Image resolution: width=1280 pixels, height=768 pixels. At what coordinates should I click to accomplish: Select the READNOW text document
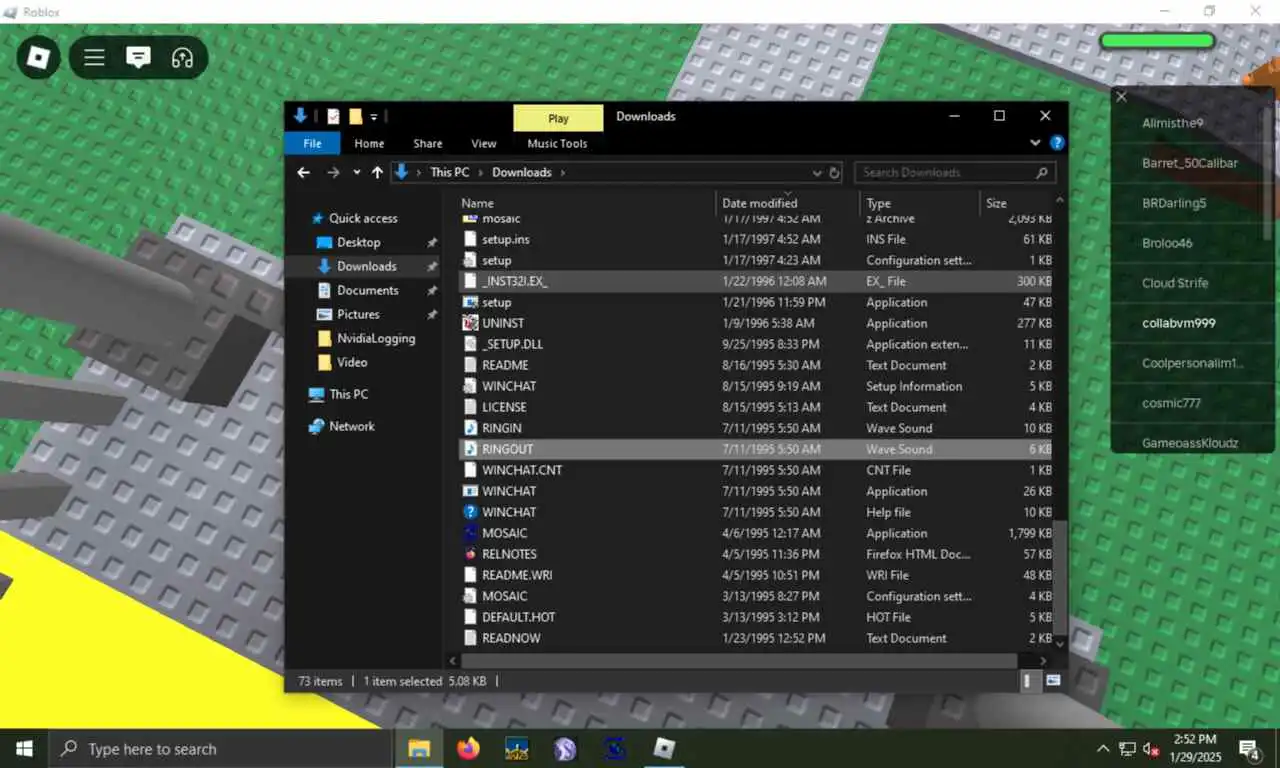[757, 638]
